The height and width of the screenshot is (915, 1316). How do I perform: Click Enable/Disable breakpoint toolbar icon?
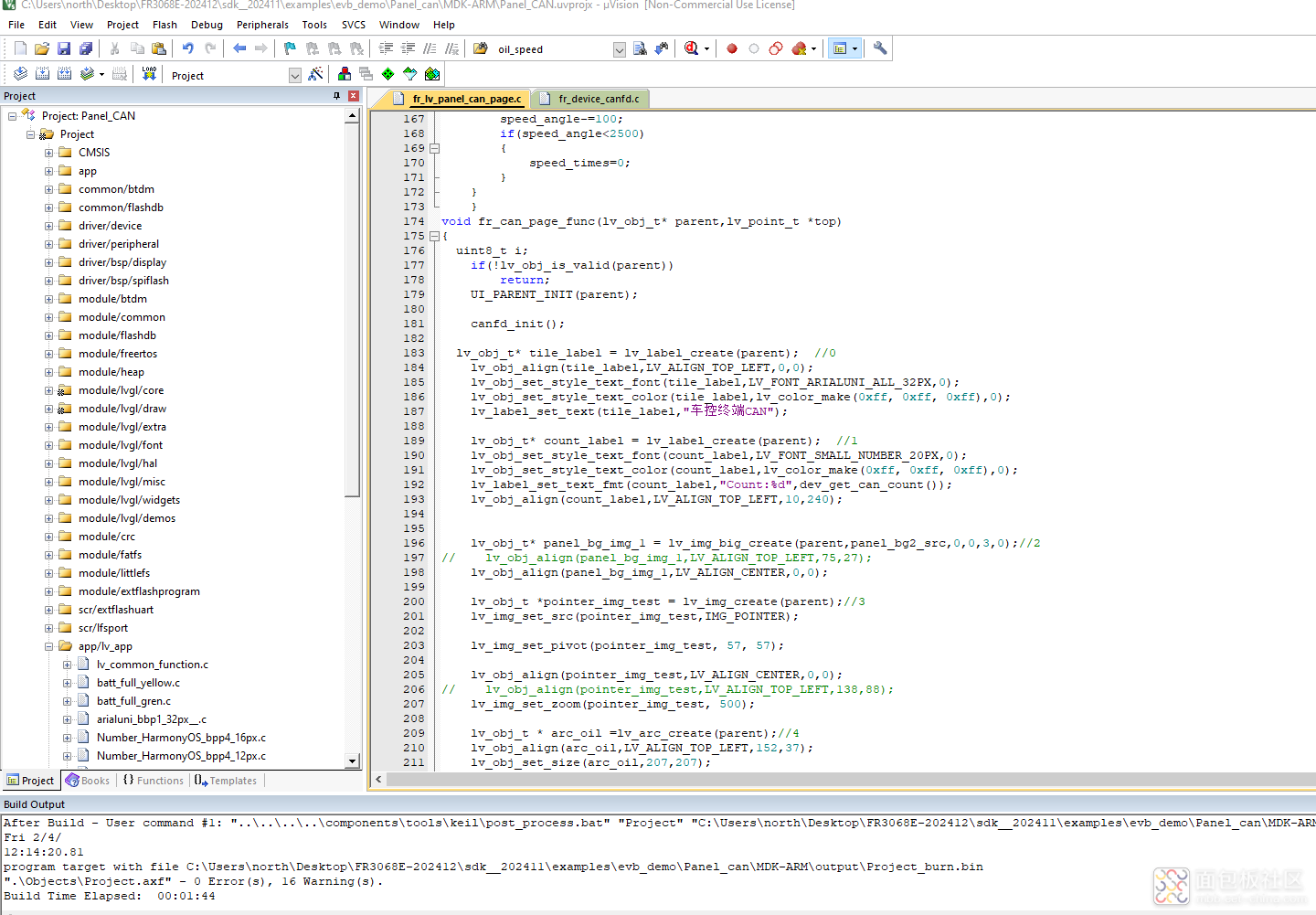click(x=754, y=48)
